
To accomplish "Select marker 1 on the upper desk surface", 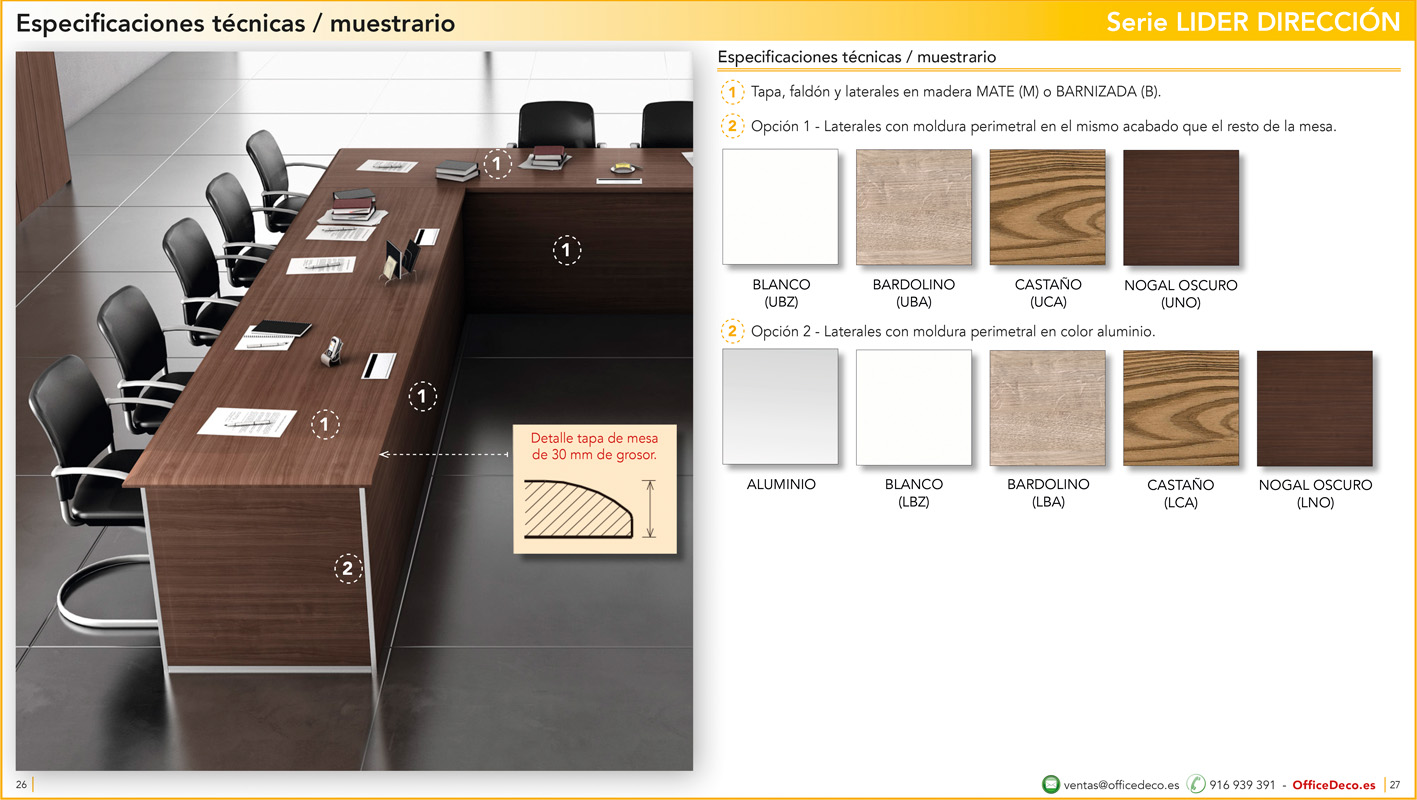I will click(496, 162).
